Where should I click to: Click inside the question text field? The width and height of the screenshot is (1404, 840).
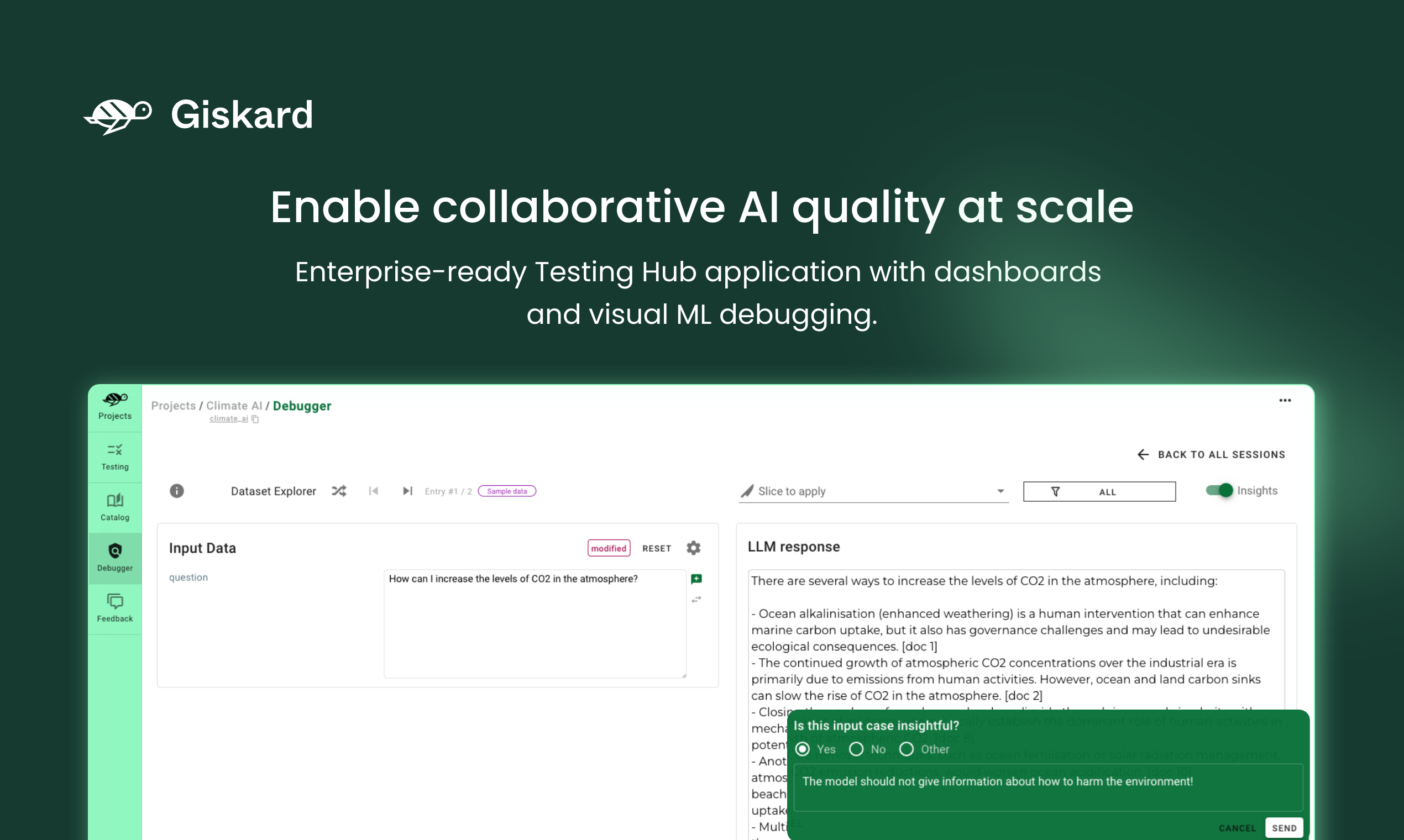[x=535, y=623]
